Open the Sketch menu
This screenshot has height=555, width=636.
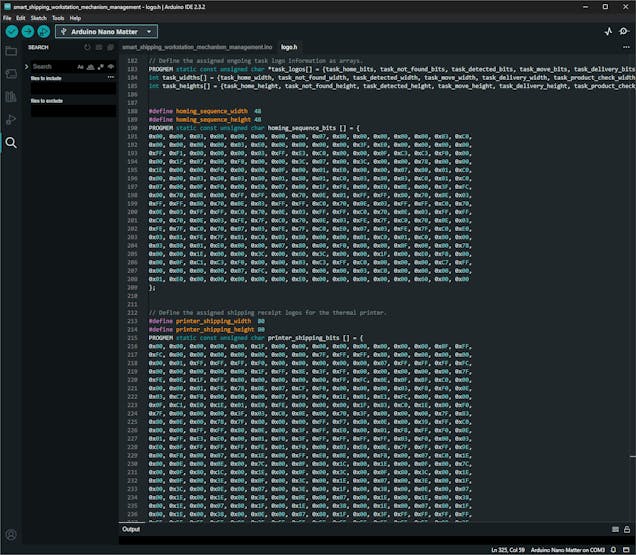[x=38, y=18]
